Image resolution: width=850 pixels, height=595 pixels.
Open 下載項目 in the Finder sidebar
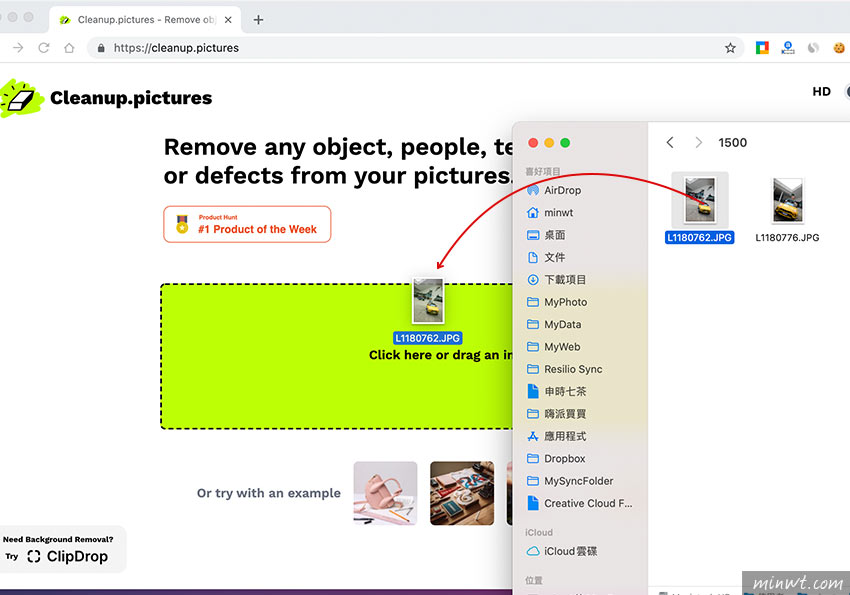(556, 280)
